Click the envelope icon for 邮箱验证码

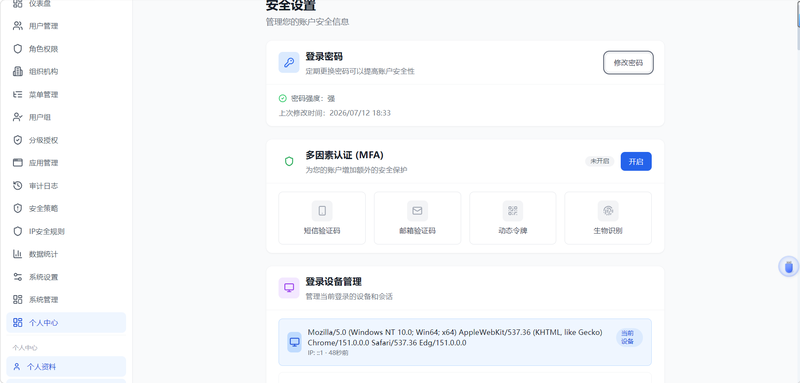pos(417,211)
